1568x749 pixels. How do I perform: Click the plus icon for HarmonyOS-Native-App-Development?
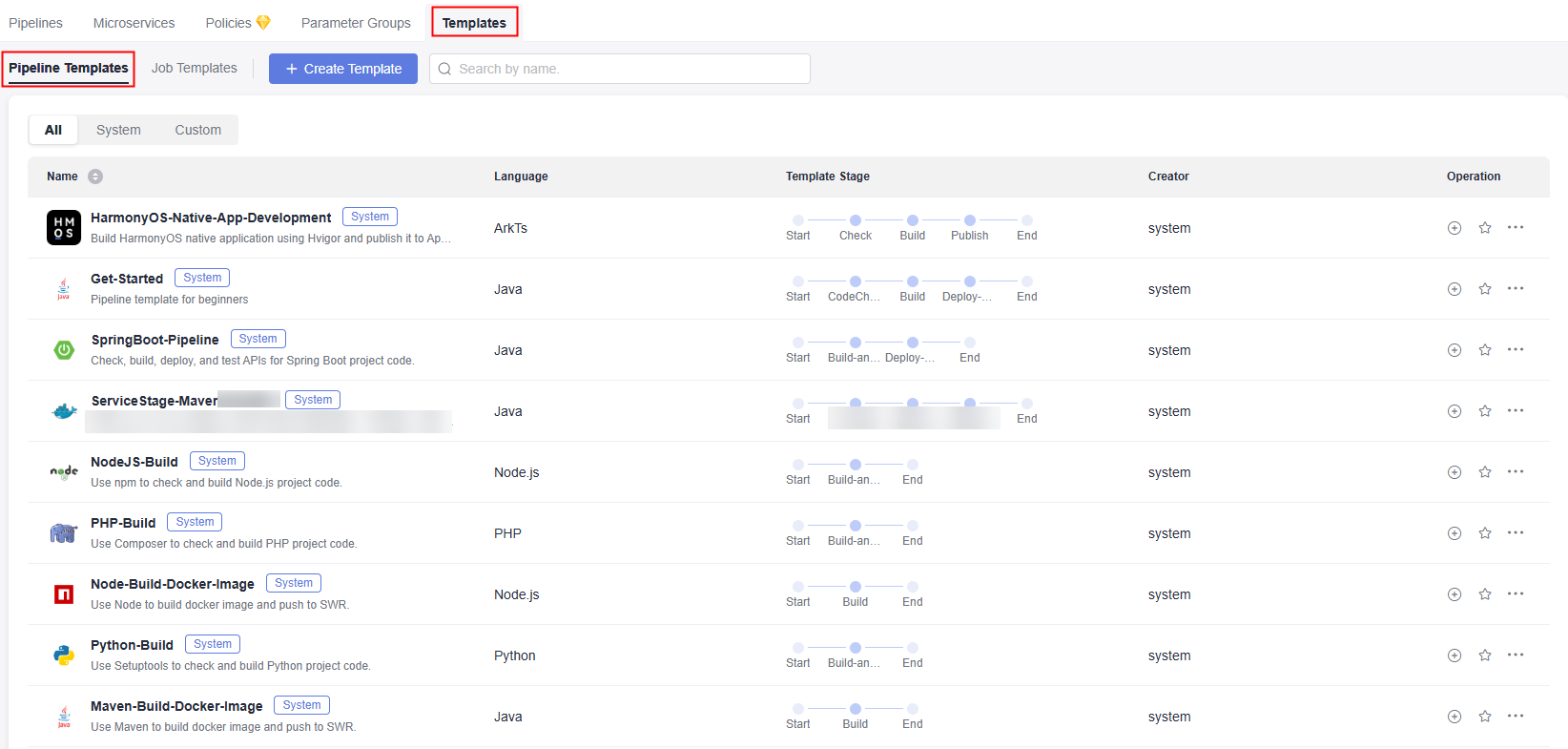pyautogui.click(x=1454, y=228)
